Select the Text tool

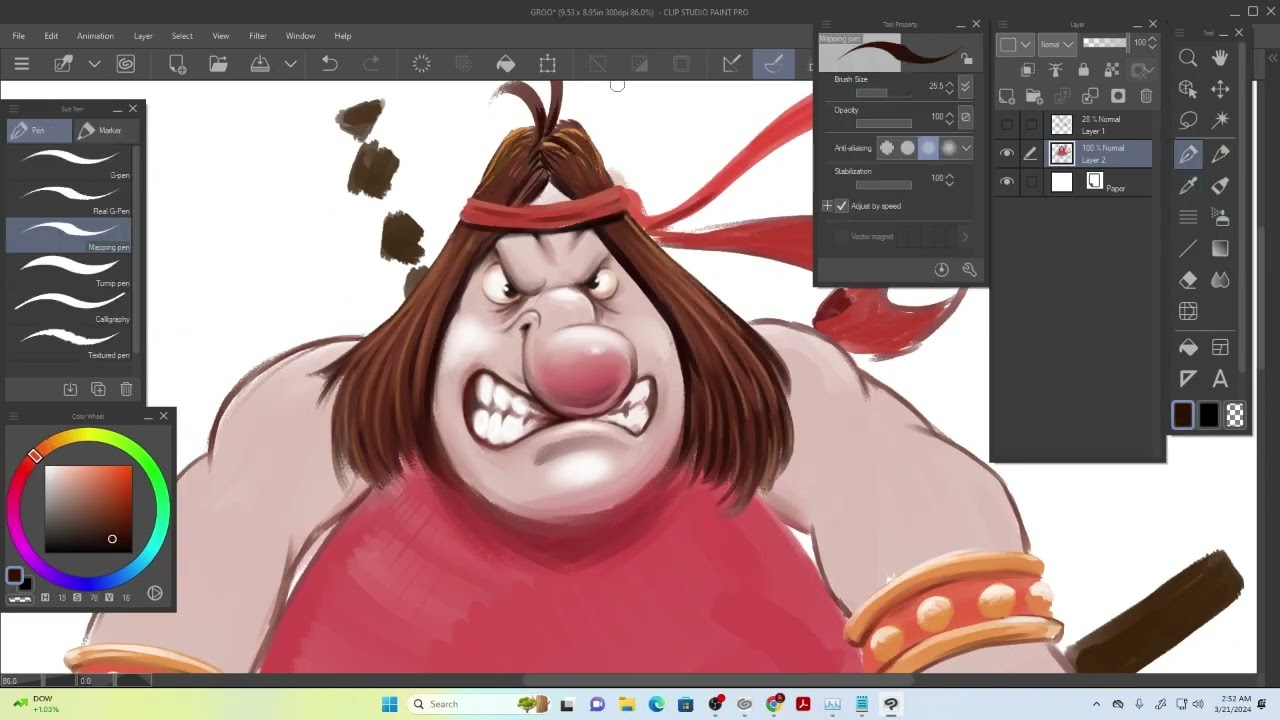pyautogui.click(x=1220, y=379)
